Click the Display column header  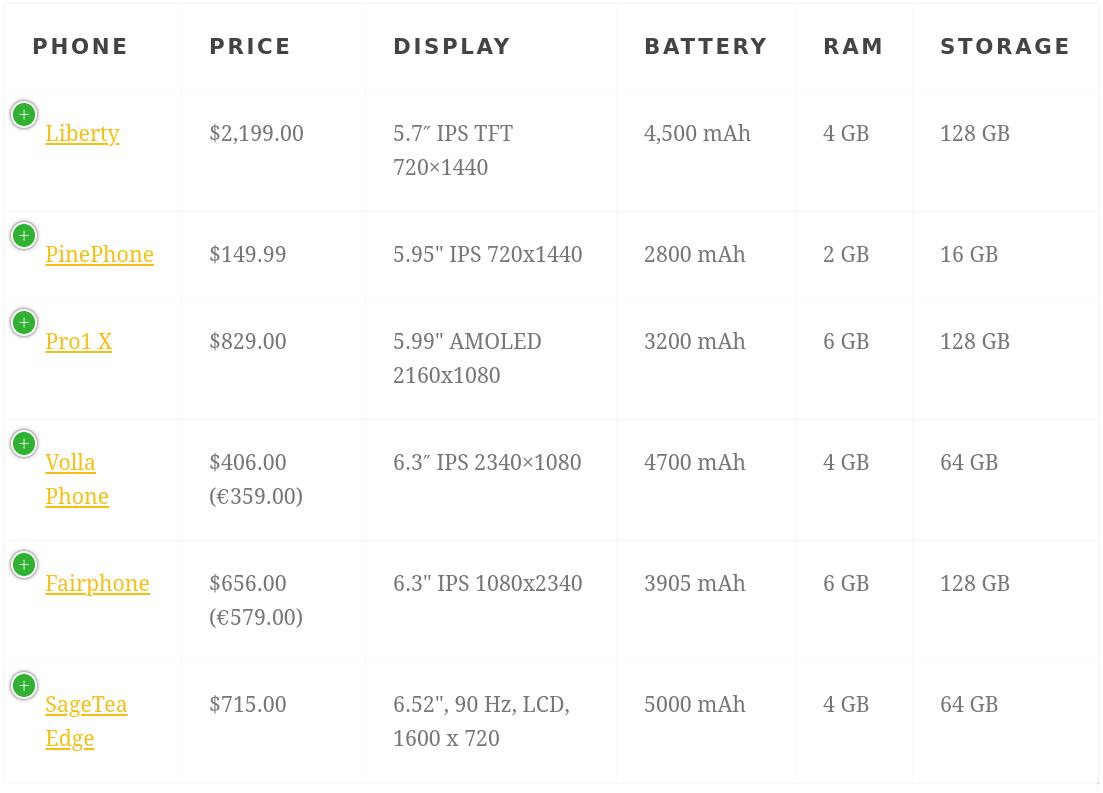pyautogui.click(x=452, y=47)
